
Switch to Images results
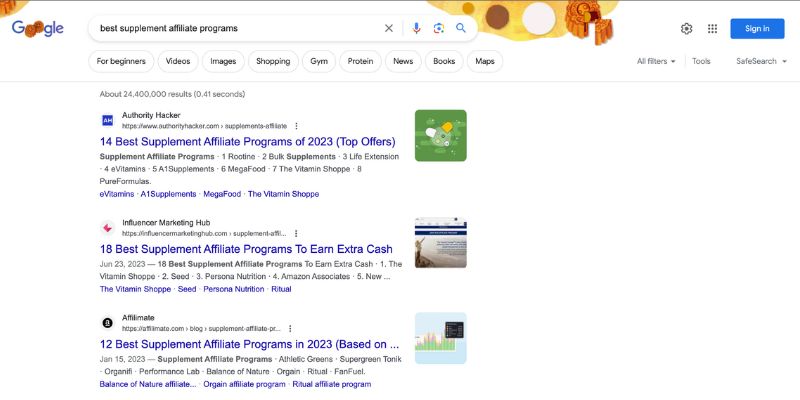click(x=223, y=61)
